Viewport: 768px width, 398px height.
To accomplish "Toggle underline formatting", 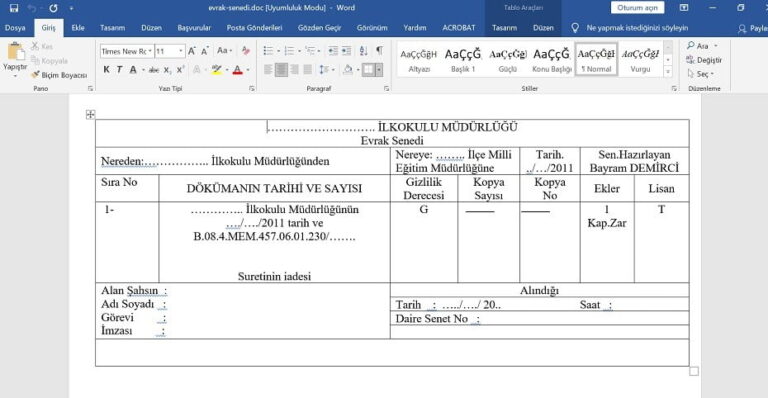I will [133, 70].
